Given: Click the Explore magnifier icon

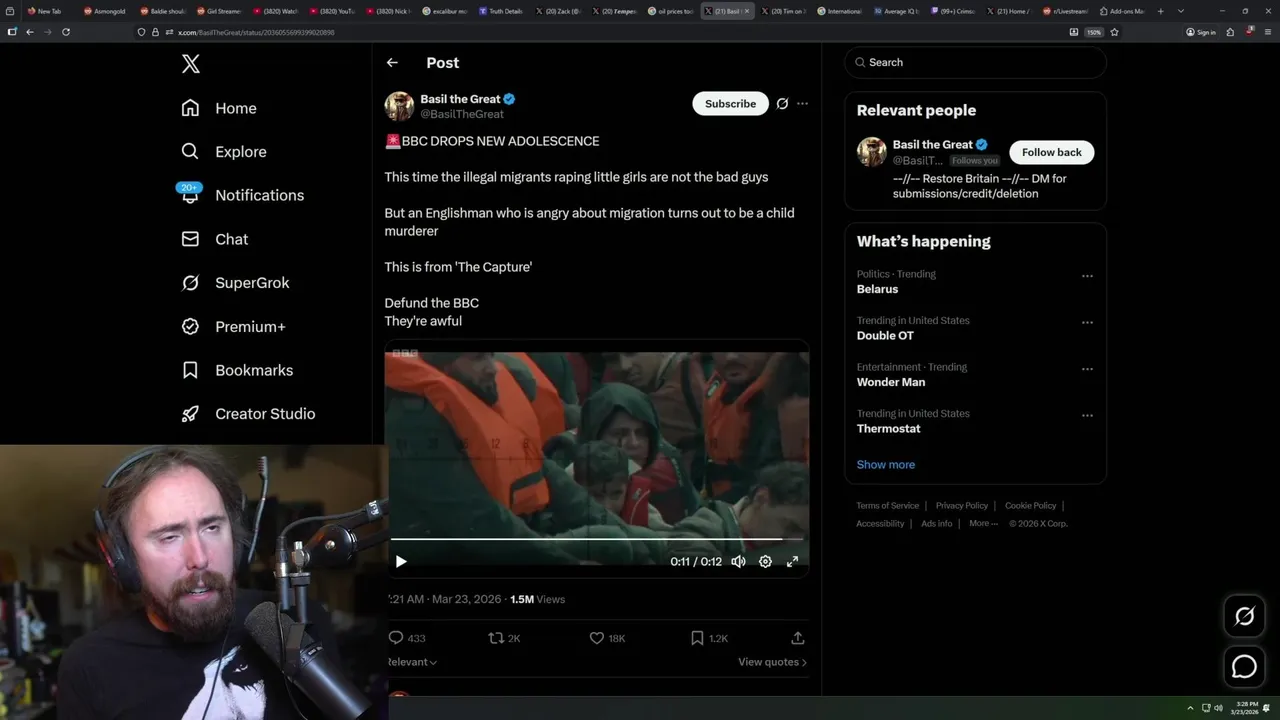Looking at the screenshot, I should (x=190, y=152).
